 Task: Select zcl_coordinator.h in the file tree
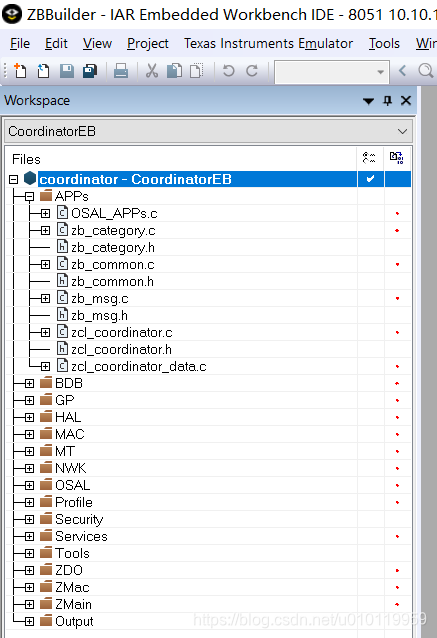121,350
